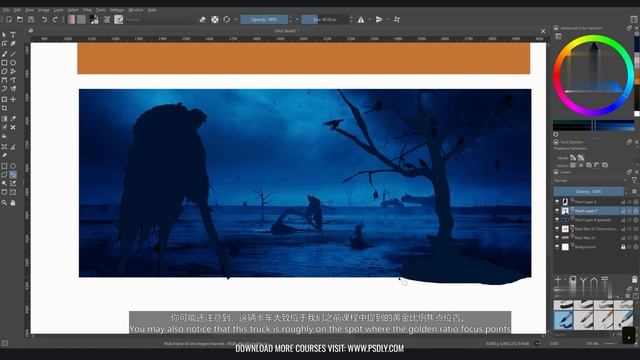Toggle wrap around mode

click(x=397, y=19)
